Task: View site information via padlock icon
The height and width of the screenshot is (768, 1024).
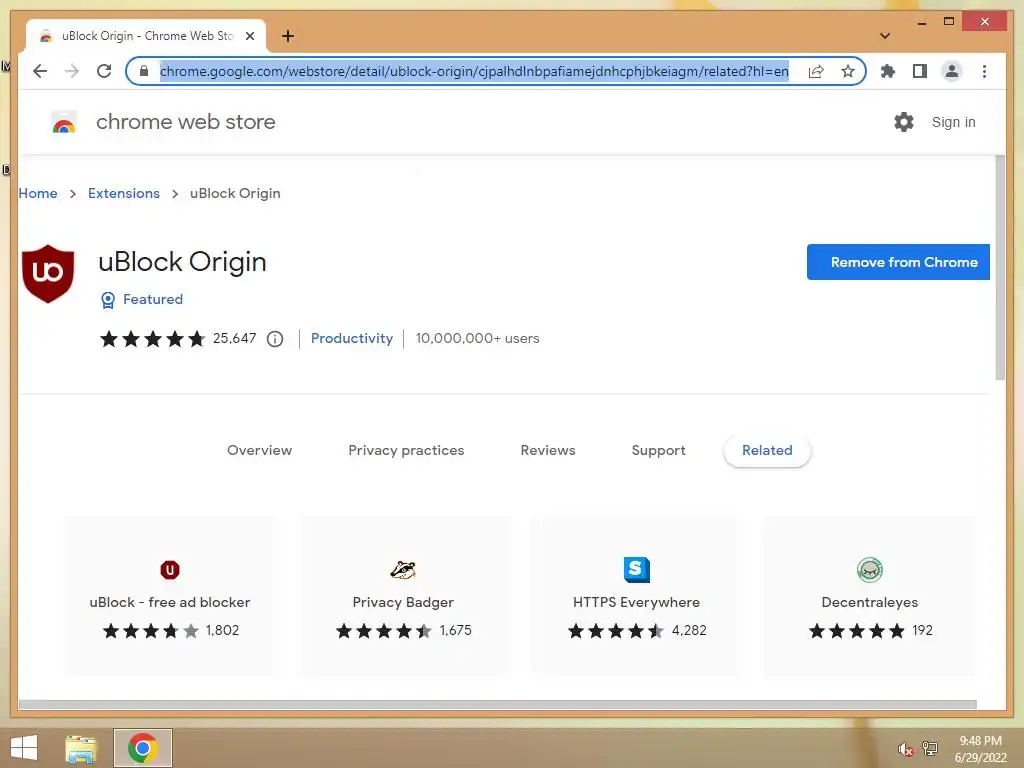Action: coord(144,71)
